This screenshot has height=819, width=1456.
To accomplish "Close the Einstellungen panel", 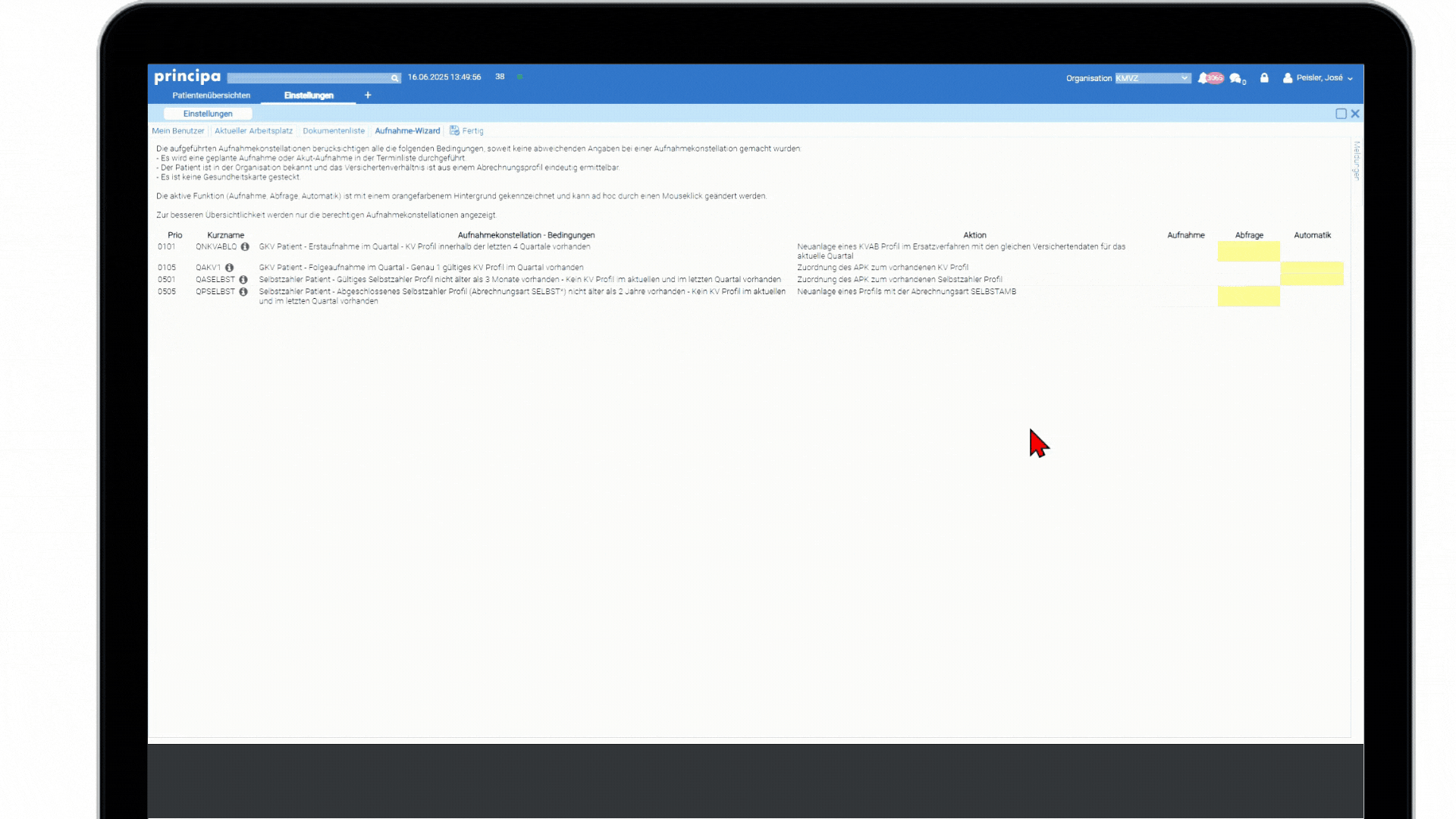I will pyautogui.click(x=1355, y=114).
